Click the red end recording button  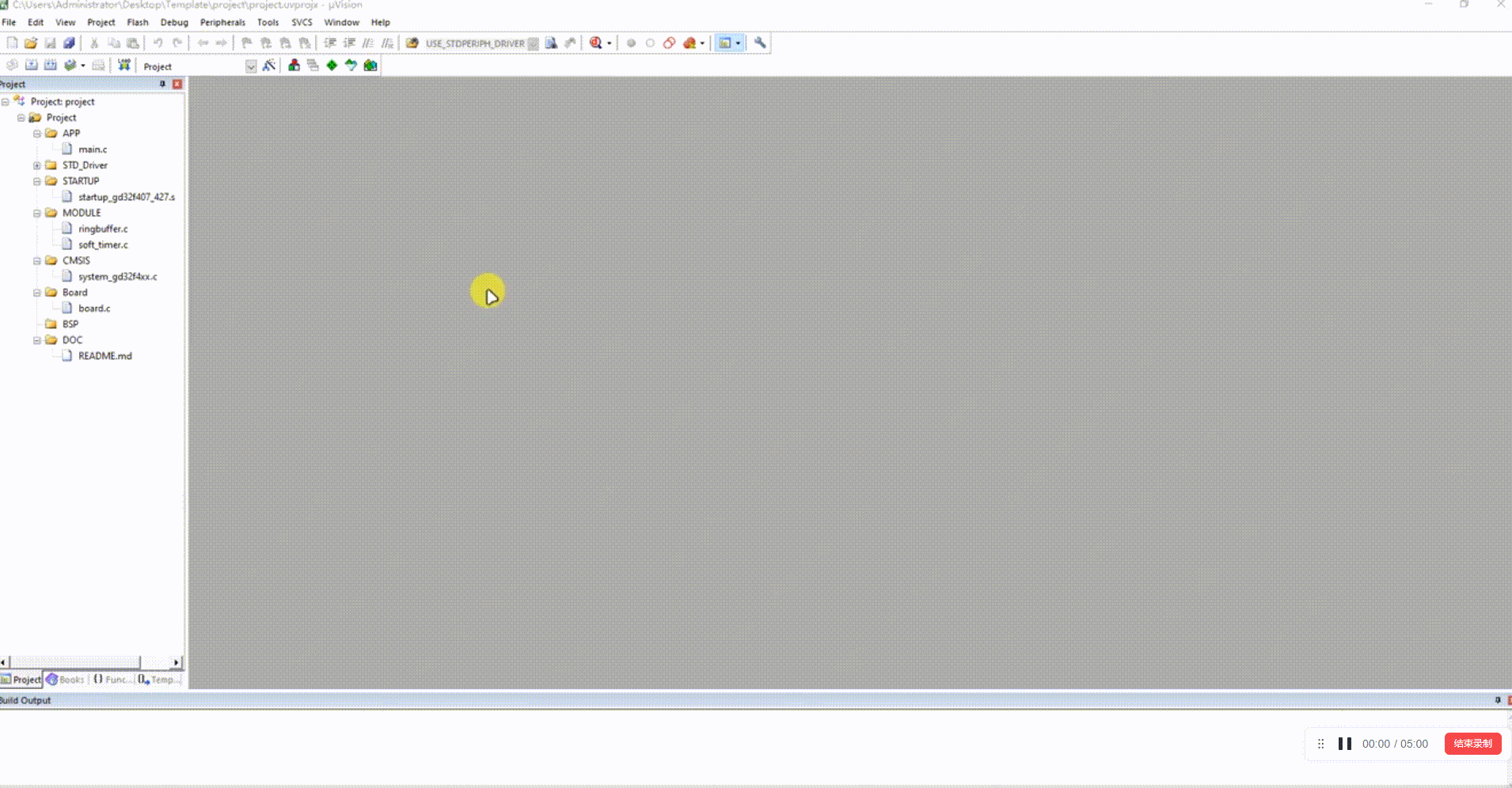tap(1472, 744)
